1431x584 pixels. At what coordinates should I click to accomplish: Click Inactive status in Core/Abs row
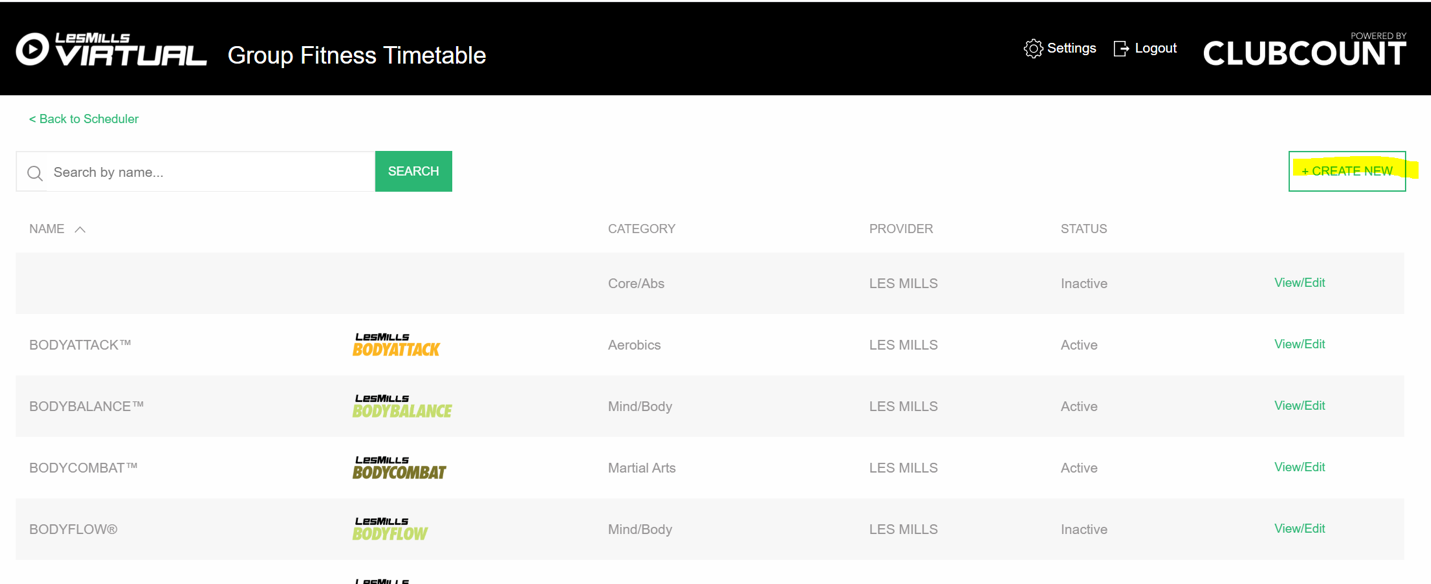[1084, 284]
